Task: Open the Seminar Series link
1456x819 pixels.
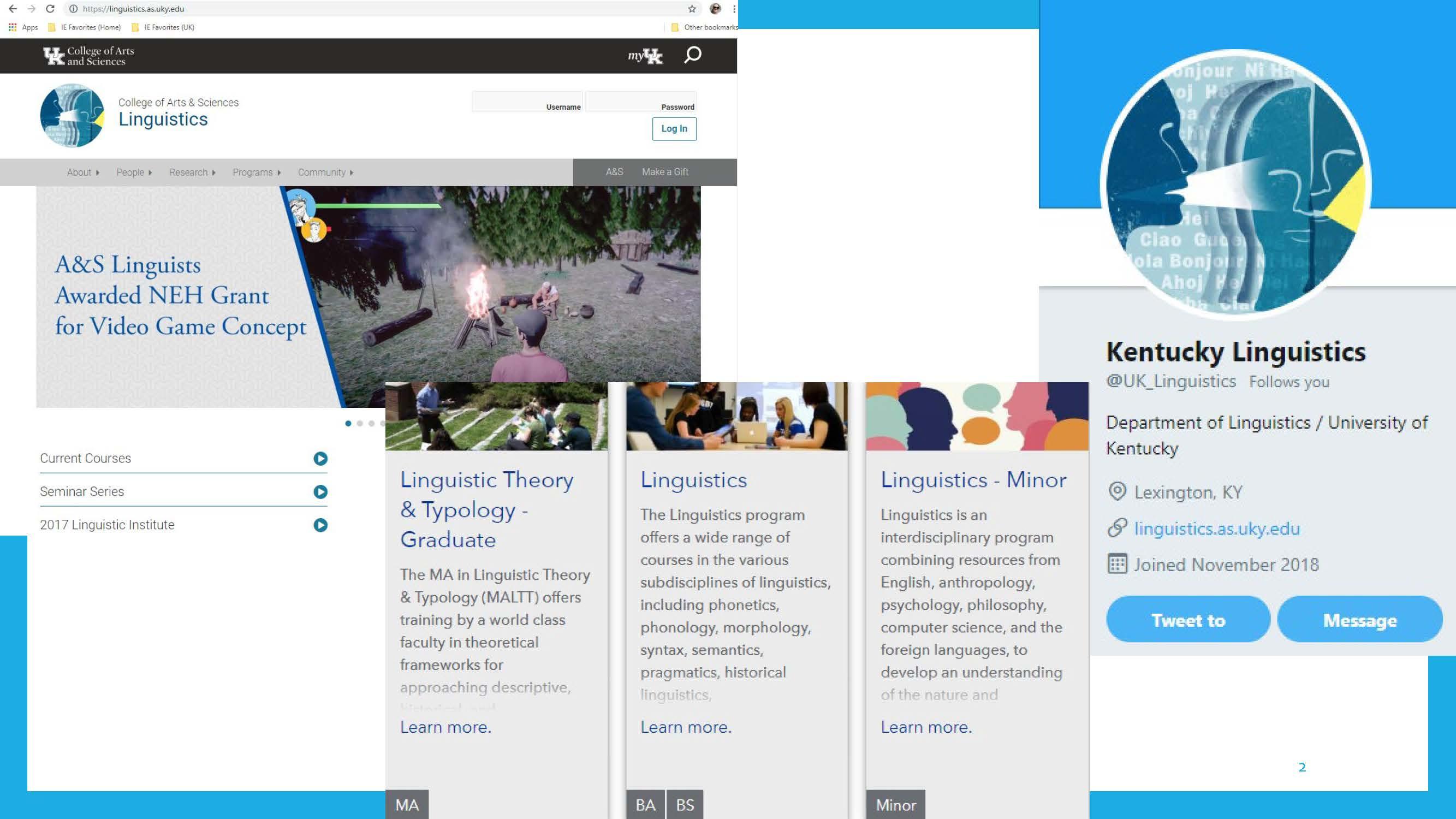Action: (82, 492)
